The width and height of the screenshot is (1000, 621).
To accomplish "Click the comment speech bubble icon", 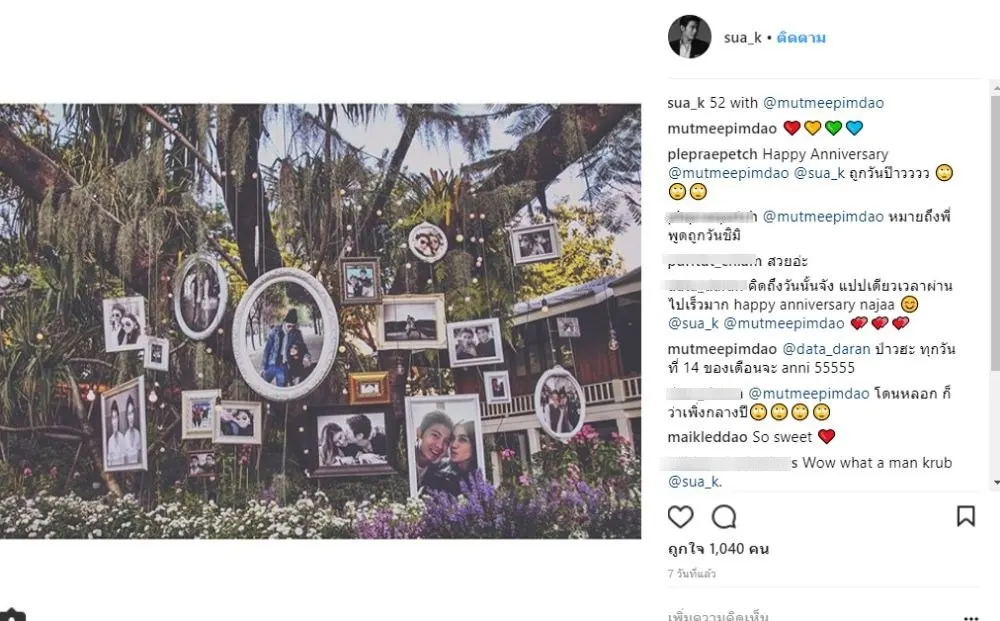I will [x=724, y=516].
